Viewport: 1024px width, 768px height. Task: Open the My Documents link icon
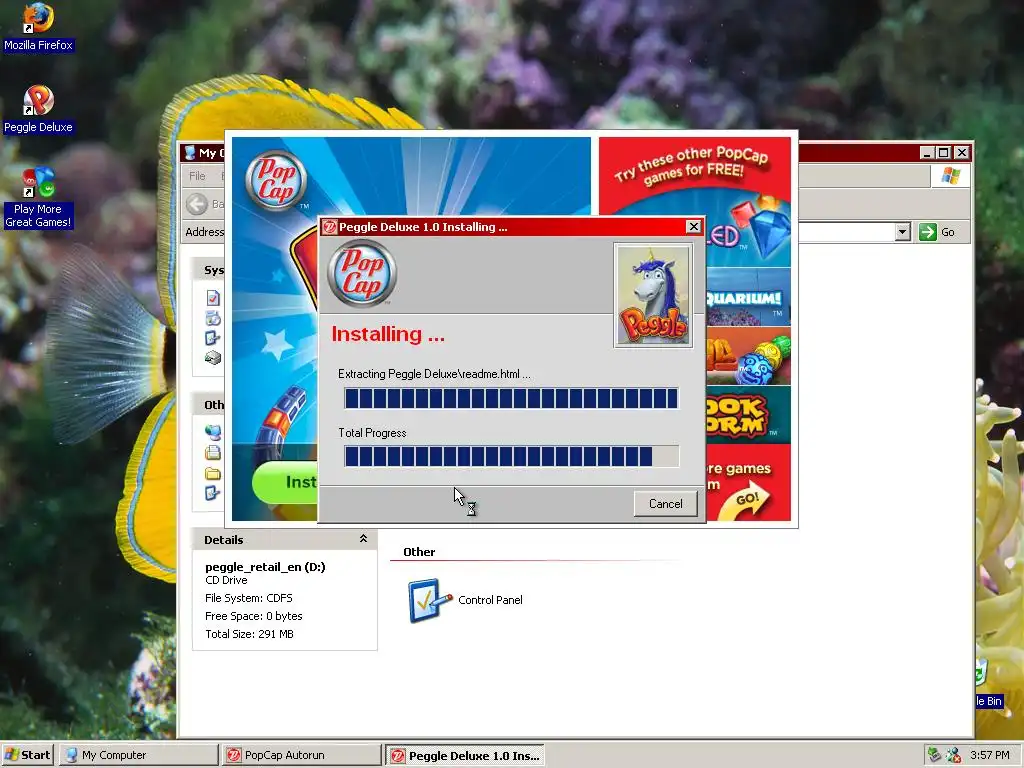point(213,453)
